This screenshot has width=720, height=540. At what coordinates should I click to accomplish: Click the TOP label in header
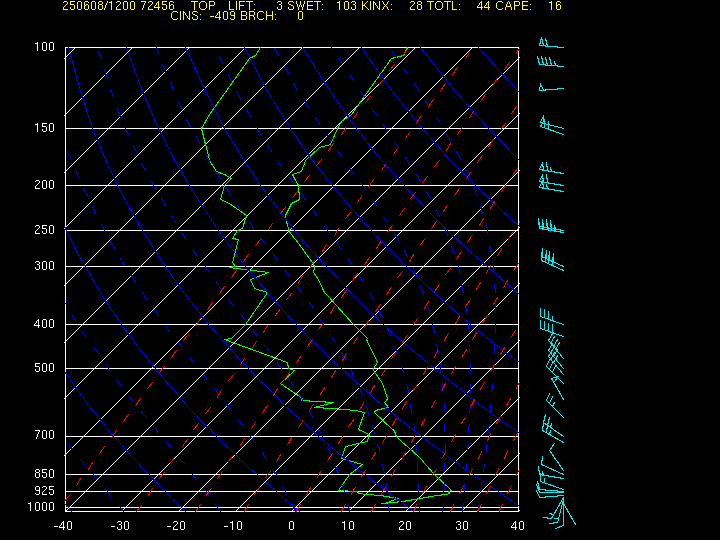[x=203, y=6]
